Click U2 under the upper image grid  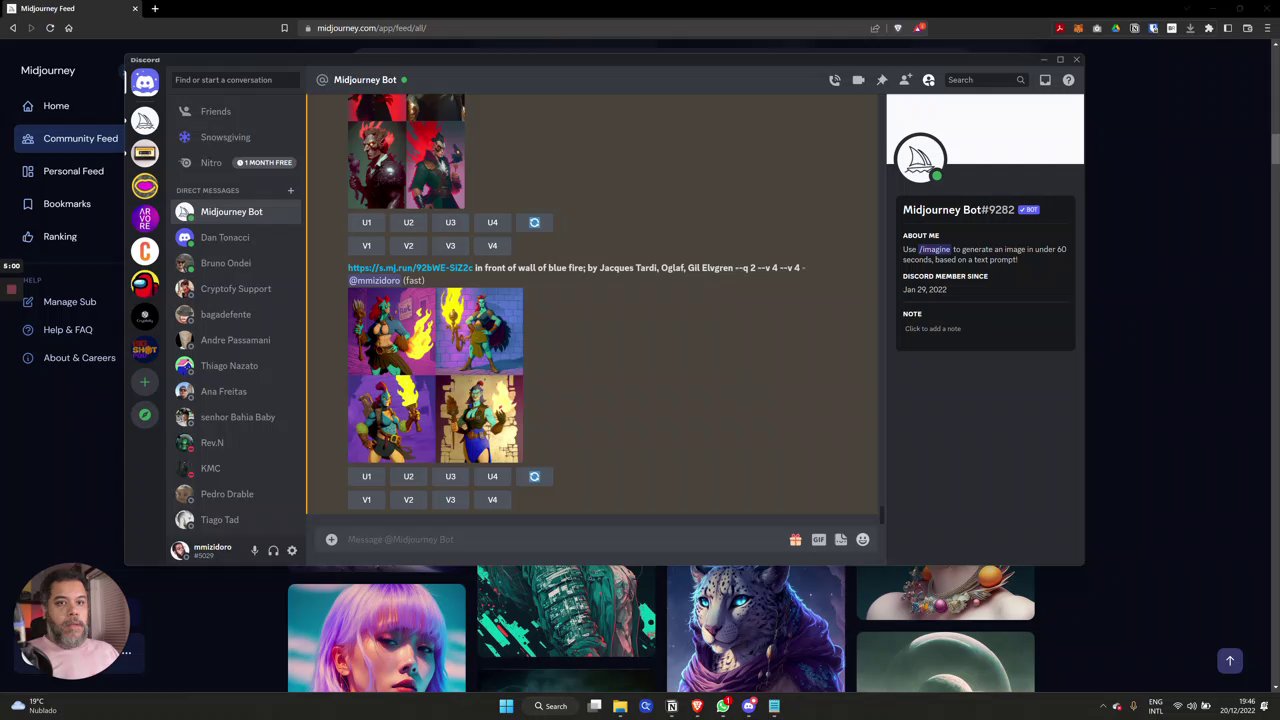pos(408,223)
